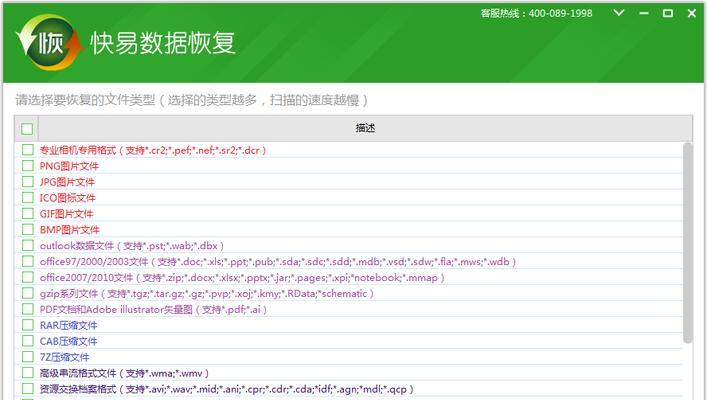Viewport: 707px width, 400px height.
Task: Tick the 7Z压缩文件 checkbox
Action: (28, 357)
